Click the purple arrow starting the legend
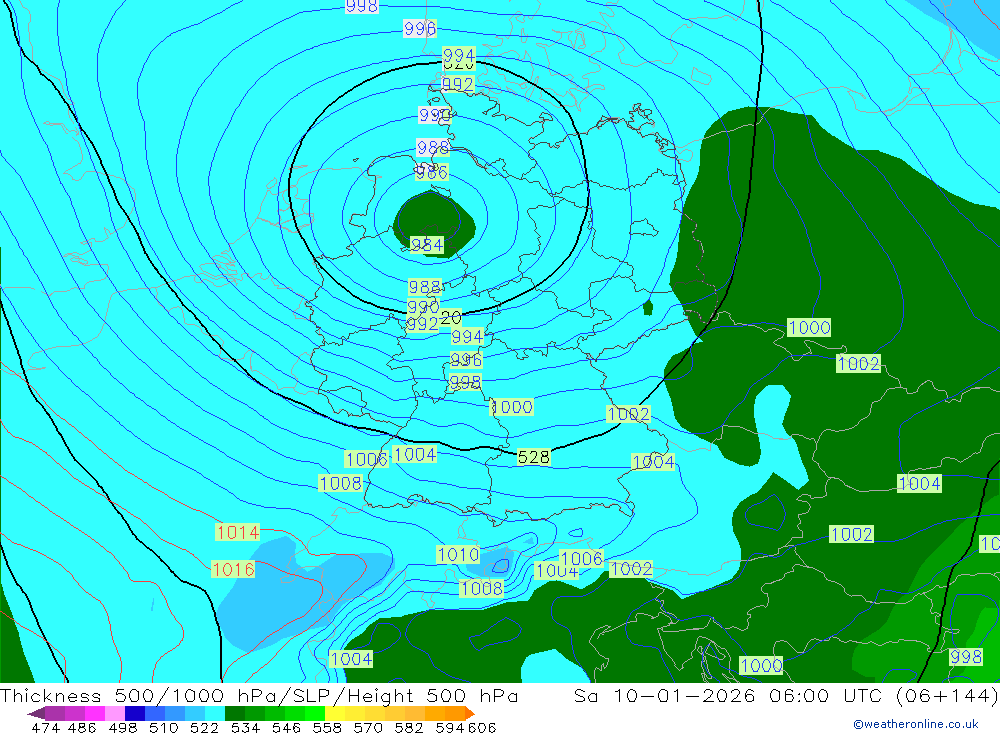The width and height of the screenshot is (1000, 733). pos(36,713)
